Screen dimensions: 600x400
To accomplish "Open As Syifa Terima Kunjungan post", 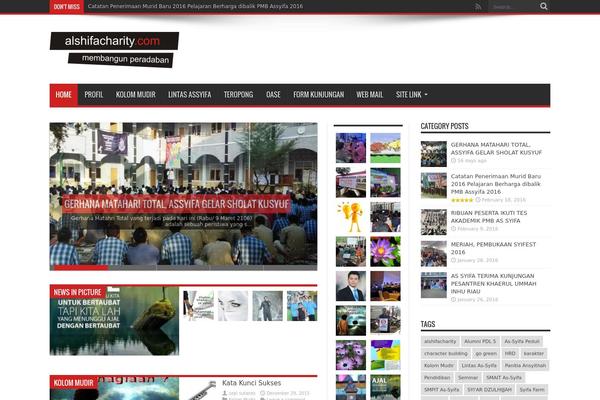I will [x=493, y=284].
